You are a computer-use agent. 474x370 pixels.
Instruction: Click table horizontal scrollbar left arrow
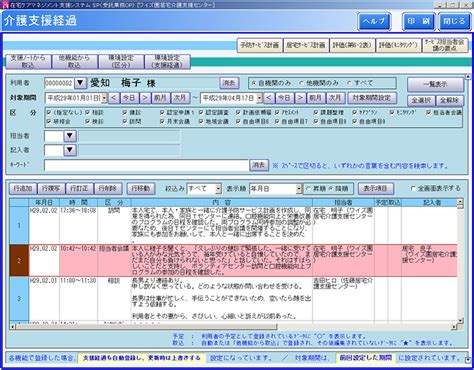coord(12,327)
